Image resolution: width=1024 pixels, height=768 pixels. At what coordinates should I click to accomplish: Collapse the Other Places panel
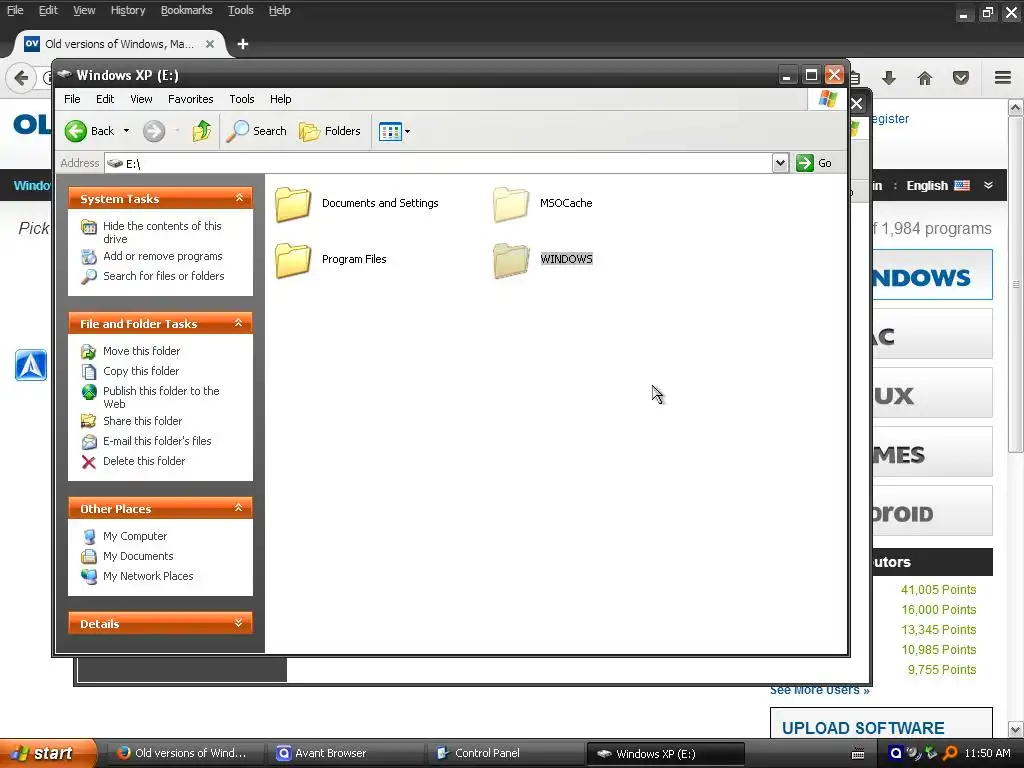click(x=239, y=508)
